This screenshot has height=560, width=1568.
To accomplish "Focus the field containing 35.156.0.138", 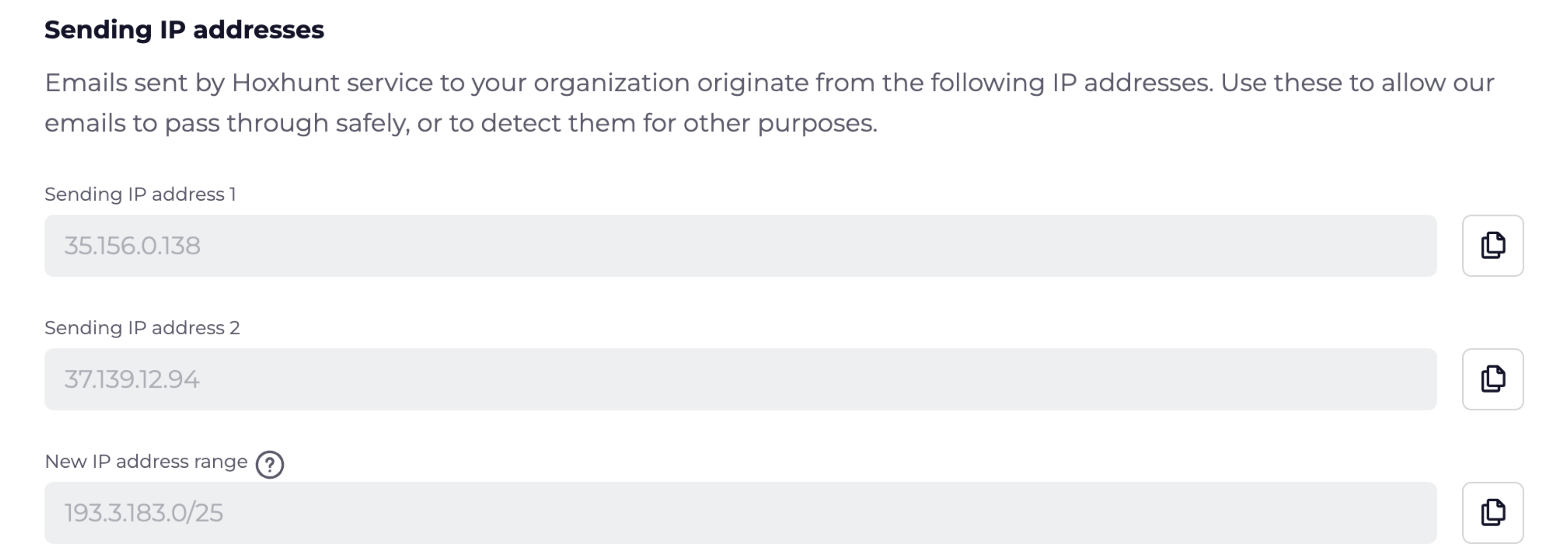I will (741, 245).
